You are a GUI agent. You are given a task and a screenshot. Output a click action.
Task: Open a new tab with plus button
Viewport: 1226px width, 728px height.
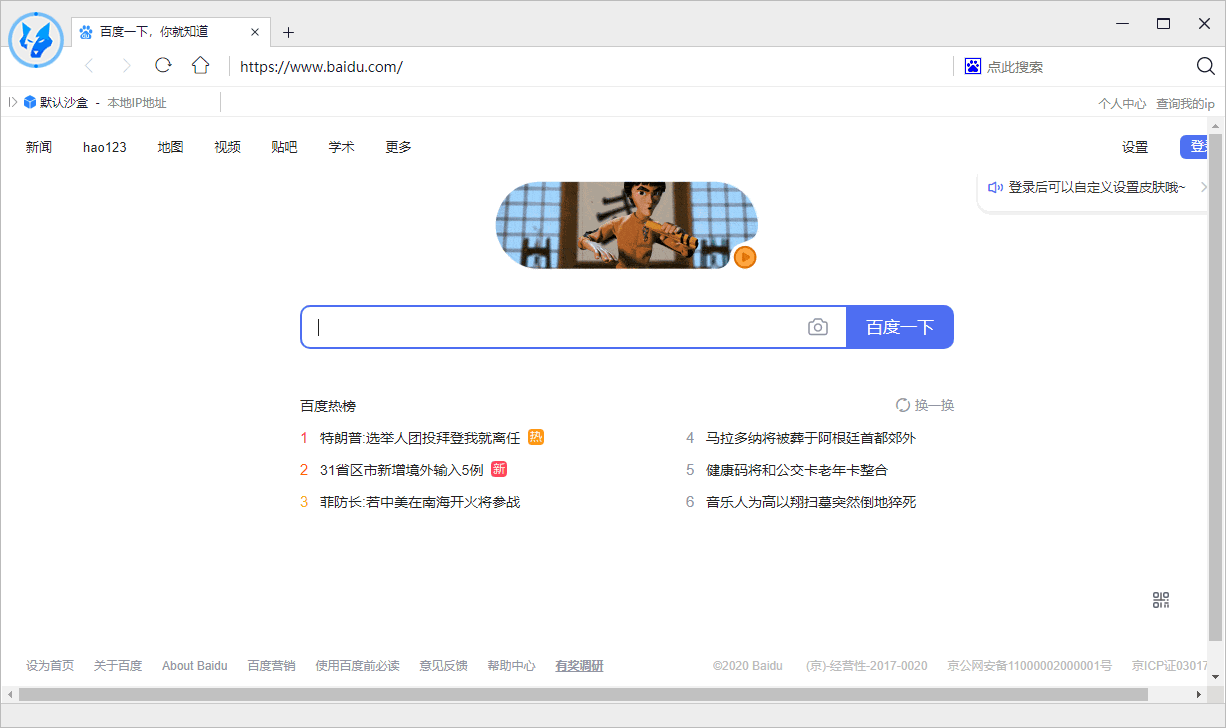click(288, 32)
